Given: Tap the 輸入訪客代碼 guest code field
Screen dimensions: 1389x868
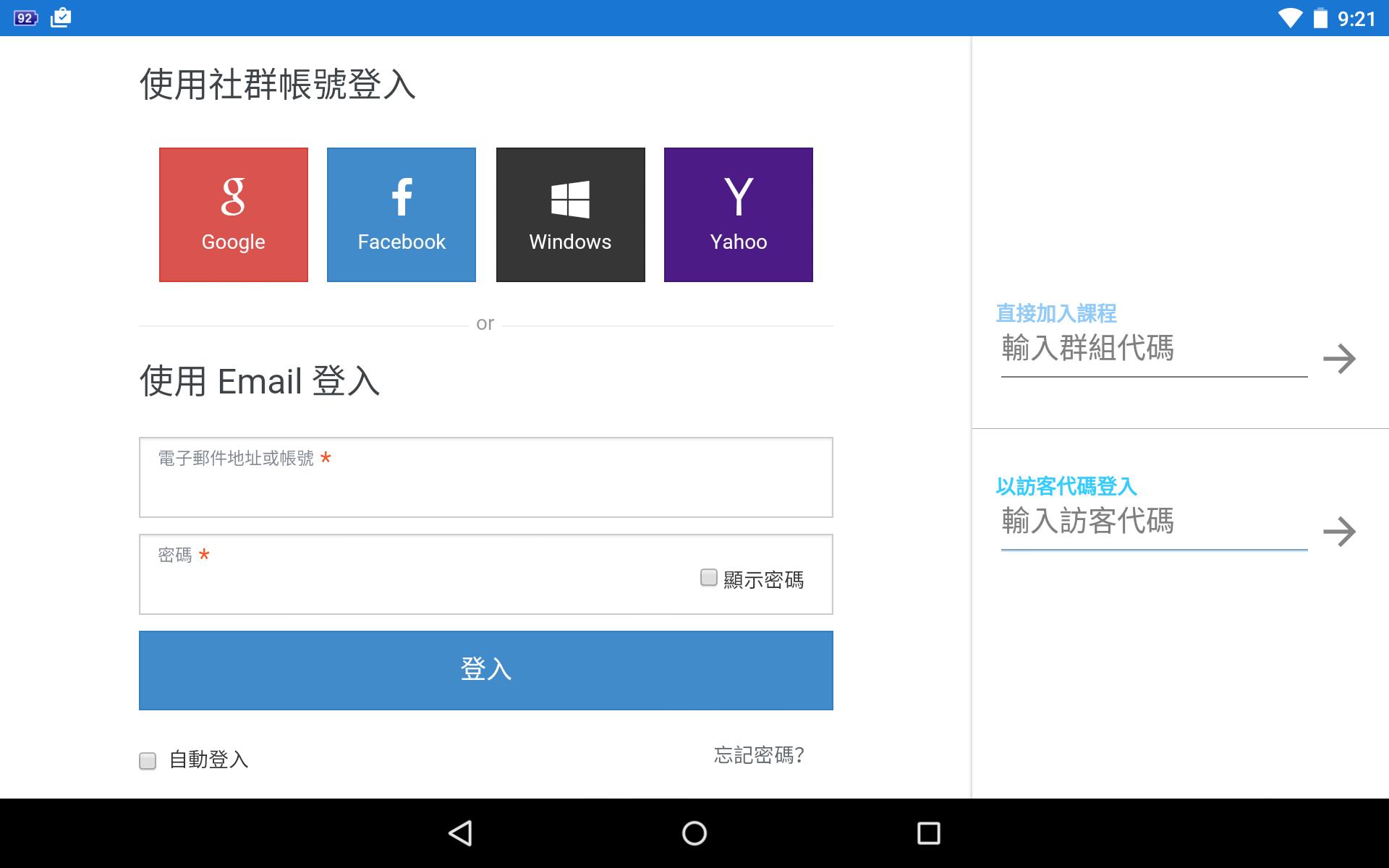Looking at the screenshot, I should click(x=1153, y=523).
